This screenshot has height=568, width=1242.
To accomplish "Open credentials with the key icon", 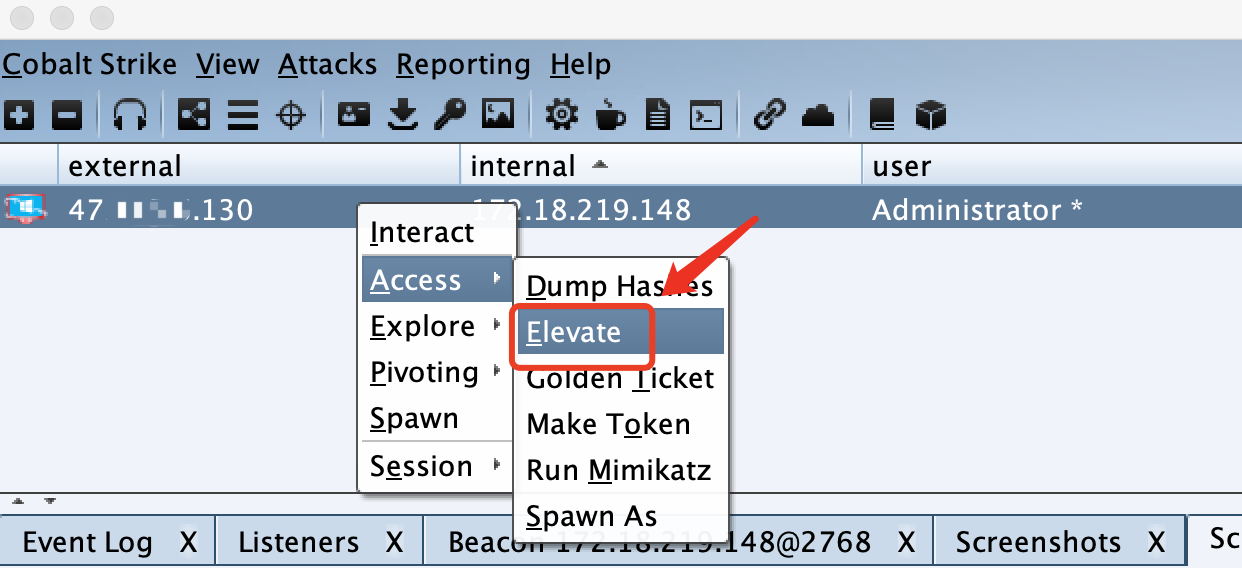I will click(x=449, y=115).
